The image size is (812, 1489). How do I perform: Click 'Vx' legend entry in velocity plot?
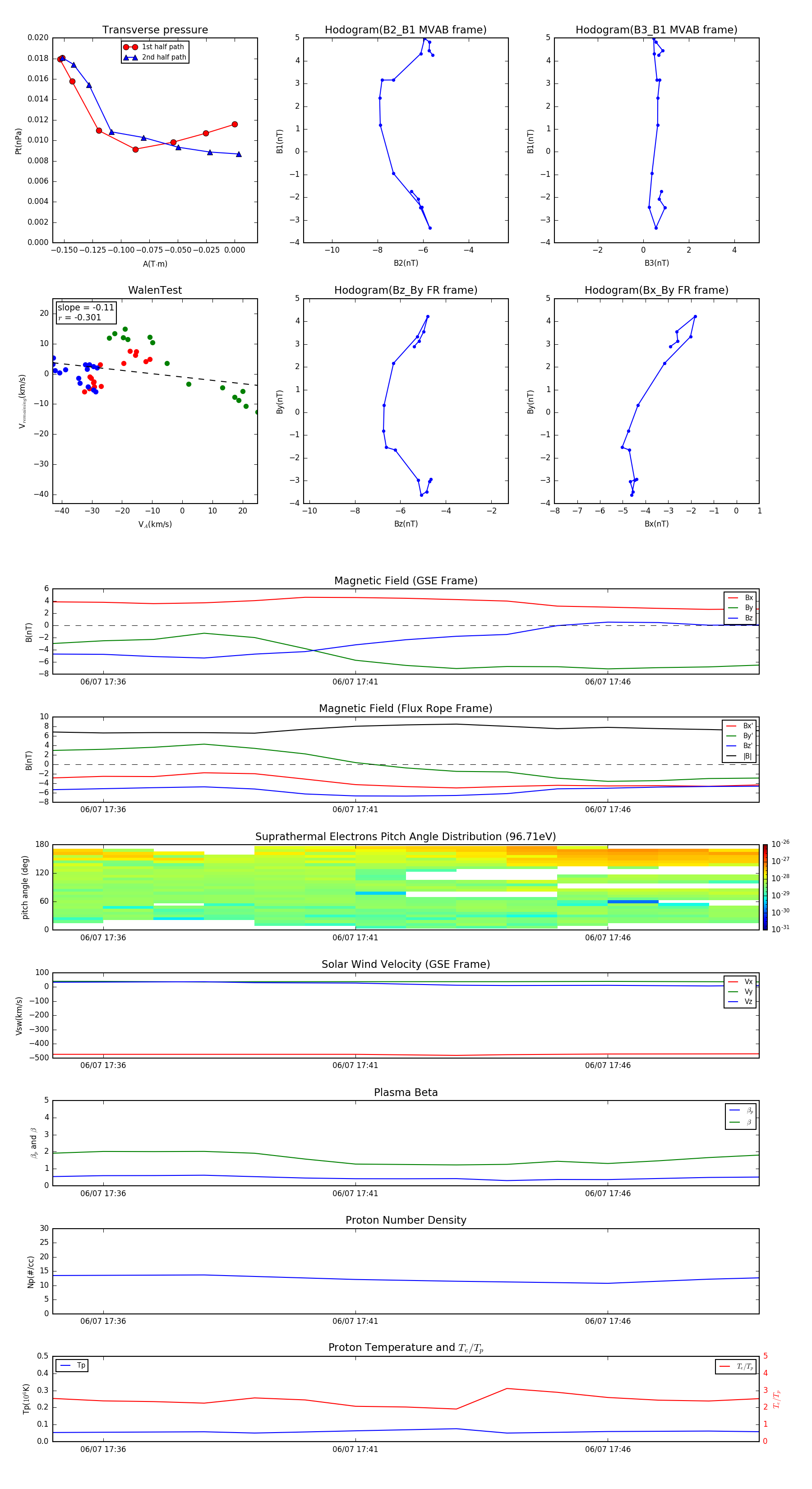click(740, 981)
